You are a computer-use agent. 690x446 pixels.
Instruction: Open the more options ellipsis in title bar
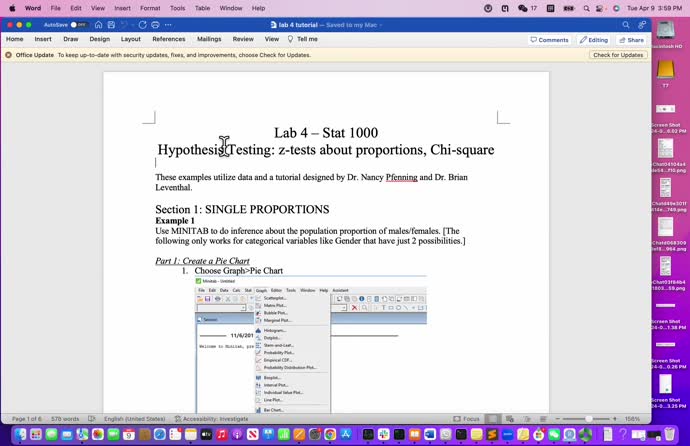168,25
